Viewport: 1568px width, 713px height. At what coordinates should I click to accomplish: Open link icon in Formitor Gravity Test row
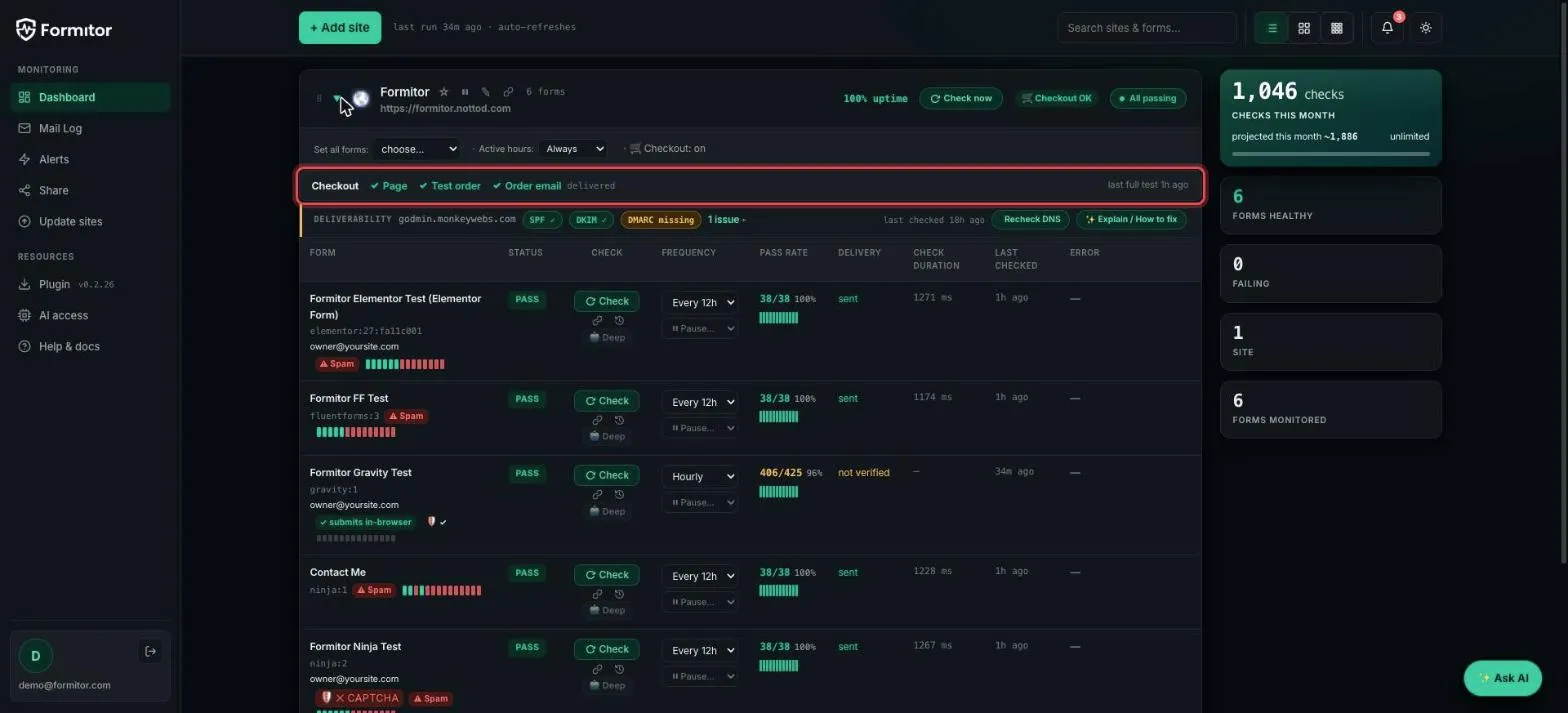(597, 495)
